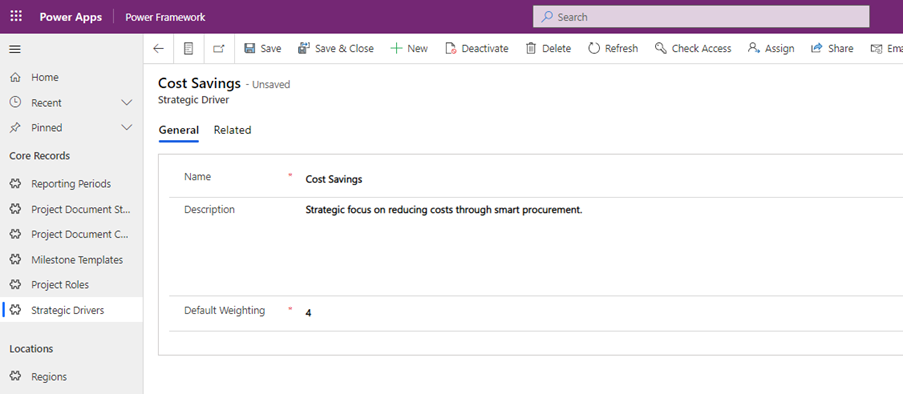This screenshot has width=903, height=394.
Task: Click the Delete trash can icon
Action: 531,48
